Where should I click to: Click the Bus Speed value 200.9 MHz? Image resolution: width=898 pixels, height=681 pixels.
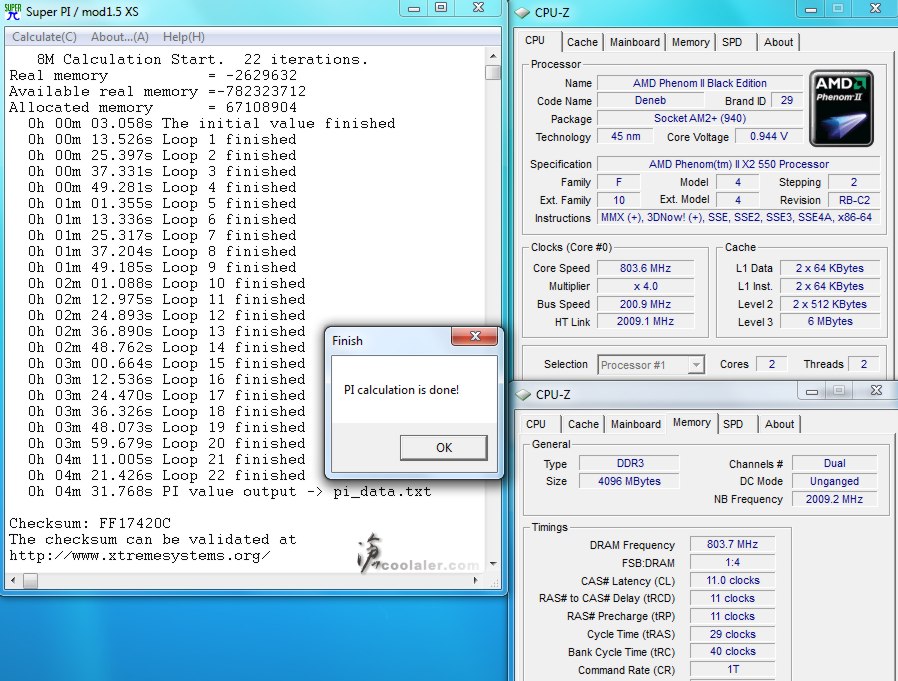click(x=645, y=304)
